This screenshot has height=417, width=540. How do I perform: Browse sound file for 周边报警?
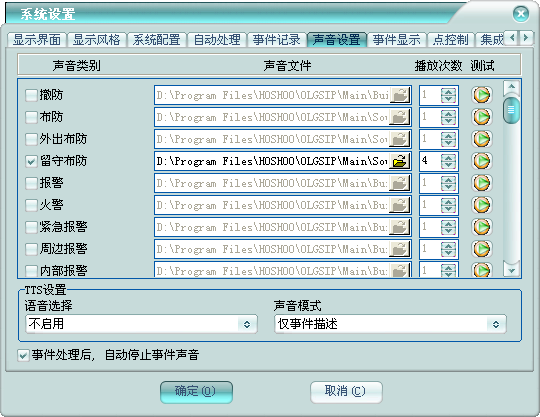[x=399, y=249]
